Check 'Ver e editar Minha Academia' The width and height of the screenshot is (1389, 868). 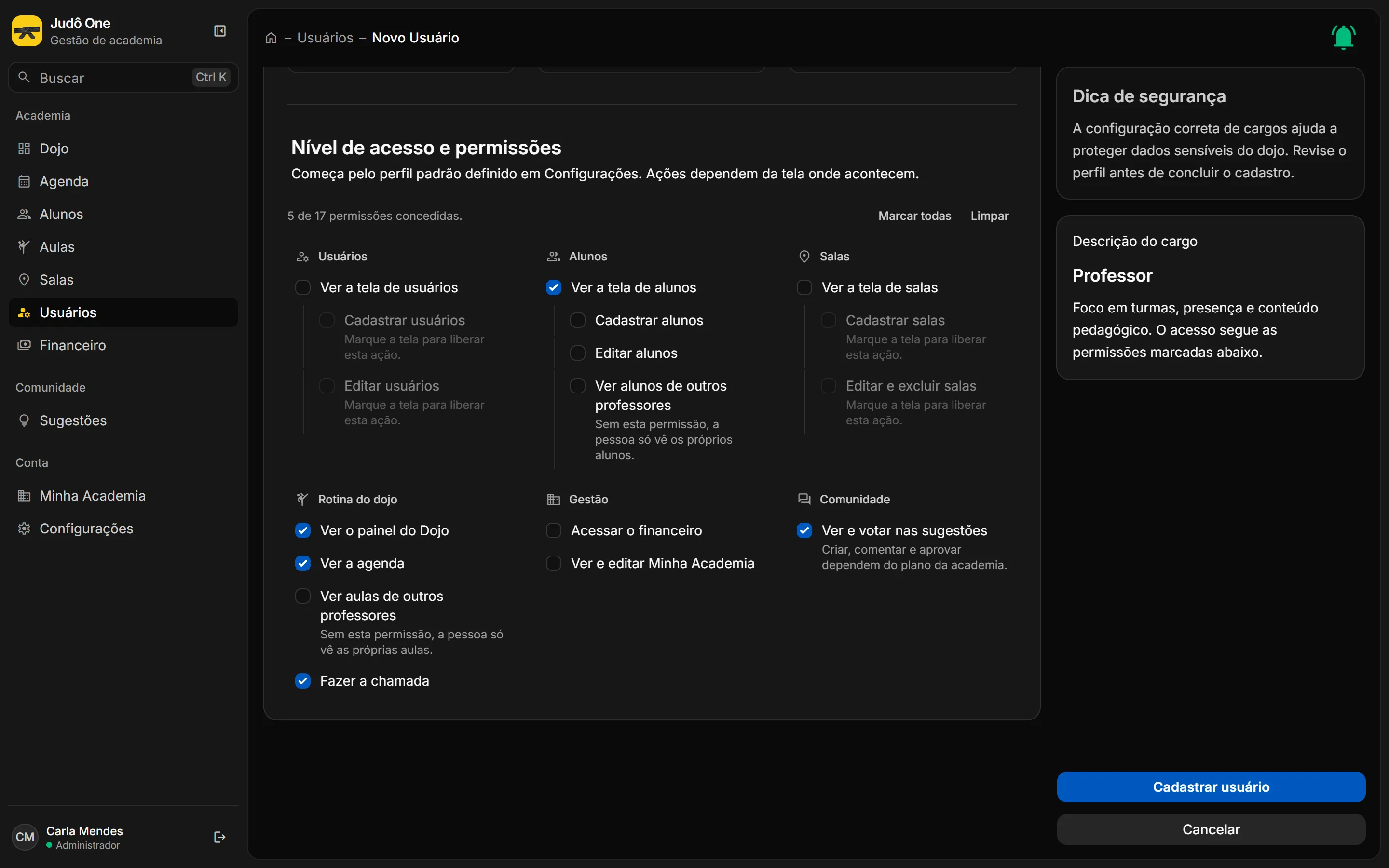(x=554, y=563)
